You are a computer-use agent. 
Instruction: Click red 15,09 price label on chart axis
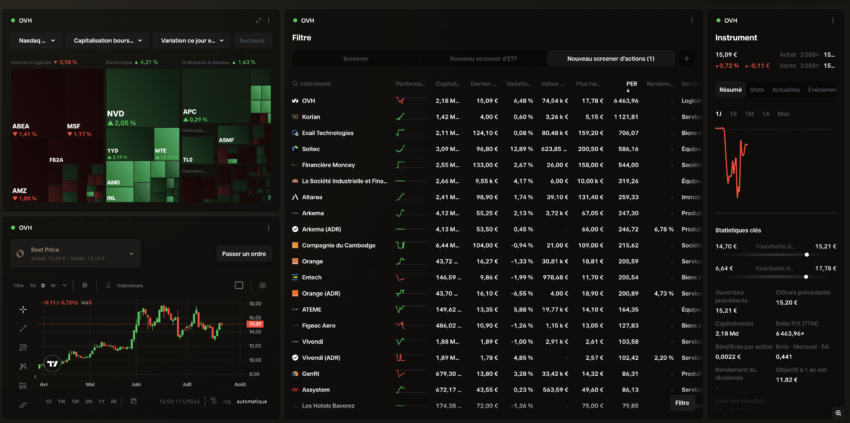[255, 324]
